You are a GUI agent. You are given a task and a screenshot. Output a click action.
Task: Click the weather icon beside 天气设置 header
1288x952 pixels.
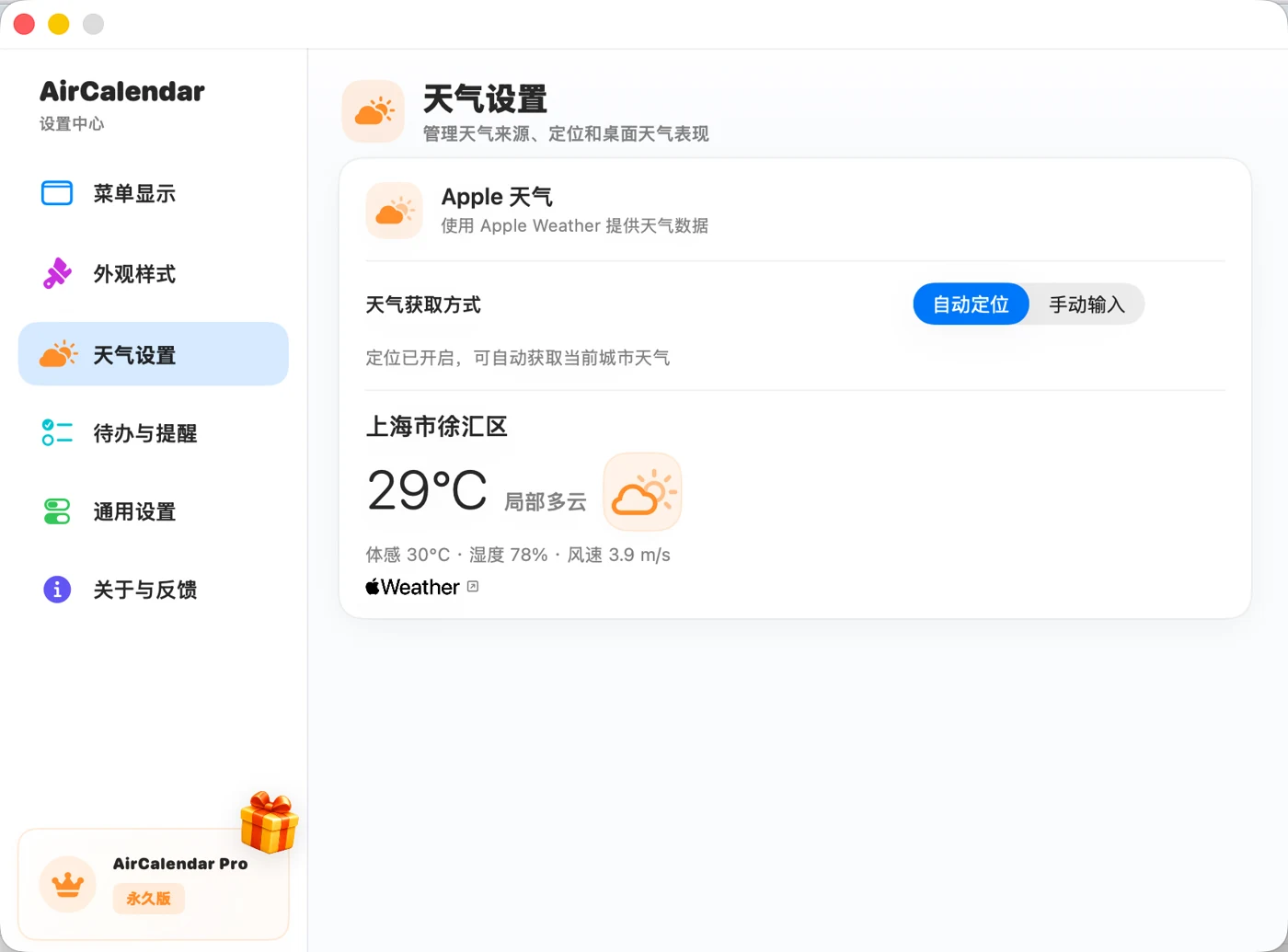tap(374, 111)
